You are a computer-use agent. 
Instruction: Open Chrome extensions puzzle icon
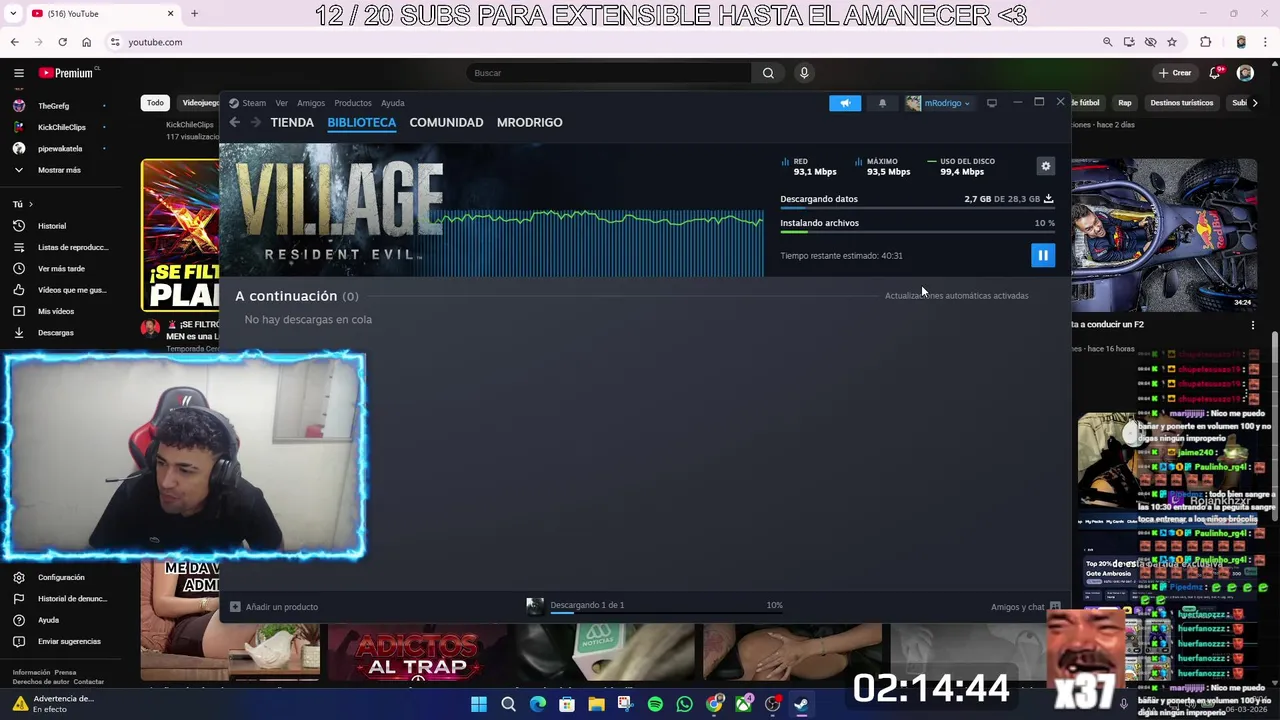click(x=1205, y=42)
